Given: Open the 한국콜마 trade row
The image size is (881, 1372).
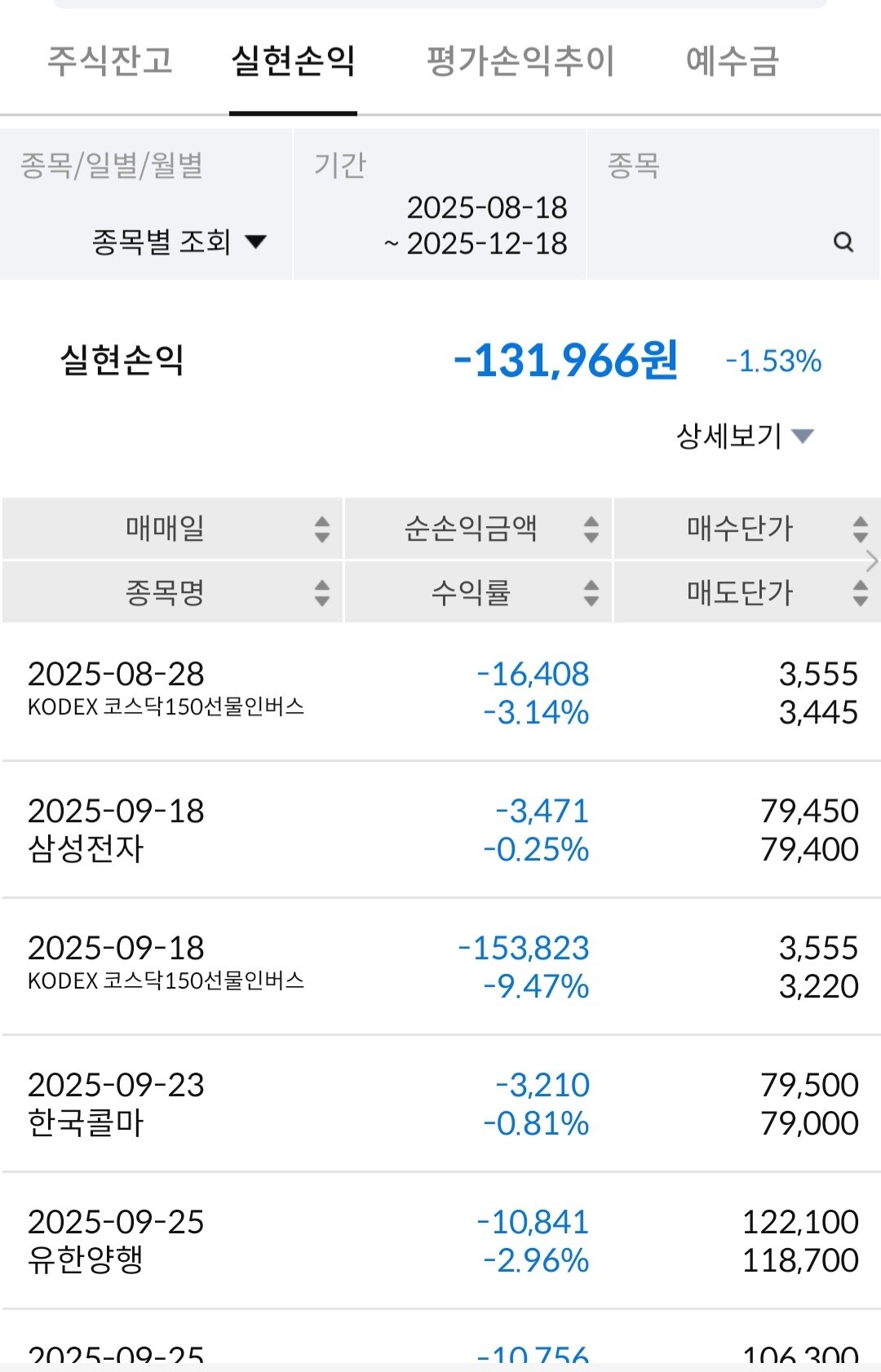Looking at the screenshot, I should [440, 1104].
